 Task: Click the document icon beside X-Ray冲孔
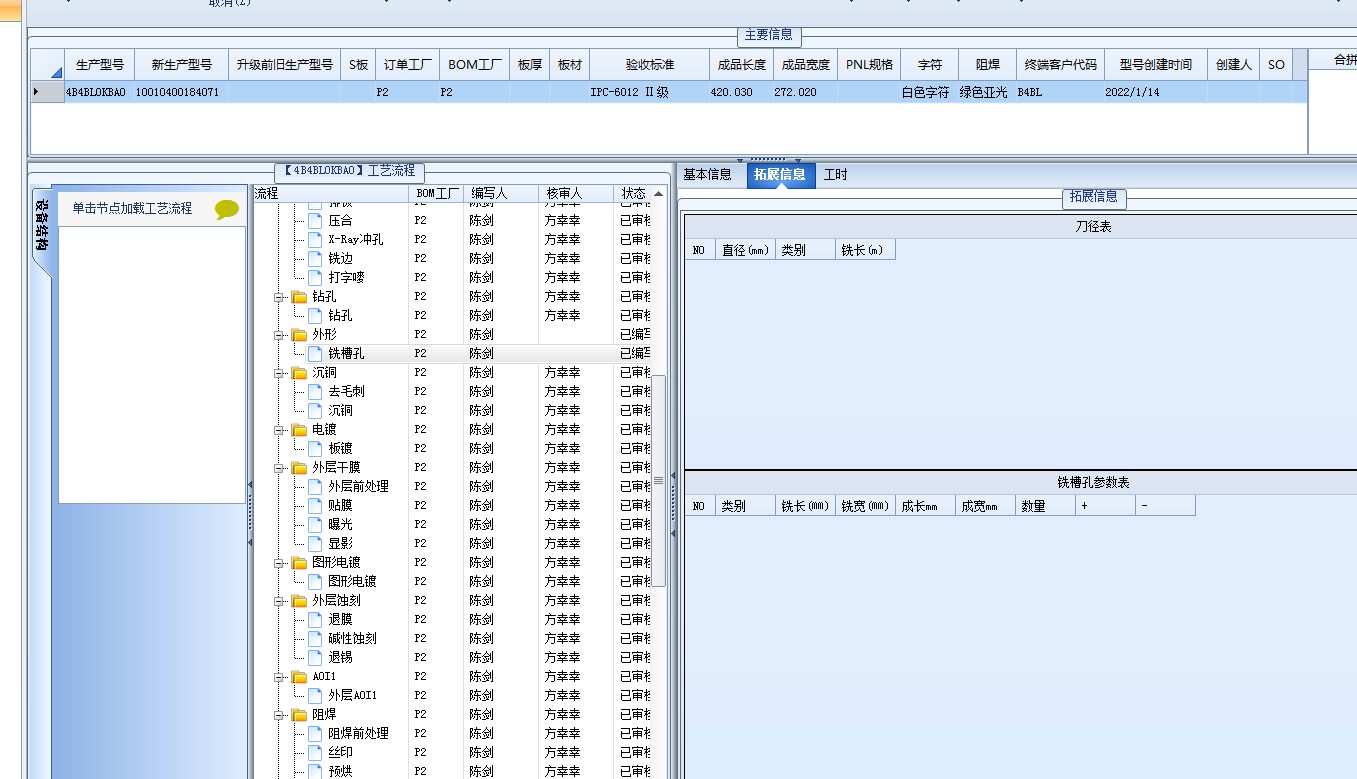[x=315, y=239]
